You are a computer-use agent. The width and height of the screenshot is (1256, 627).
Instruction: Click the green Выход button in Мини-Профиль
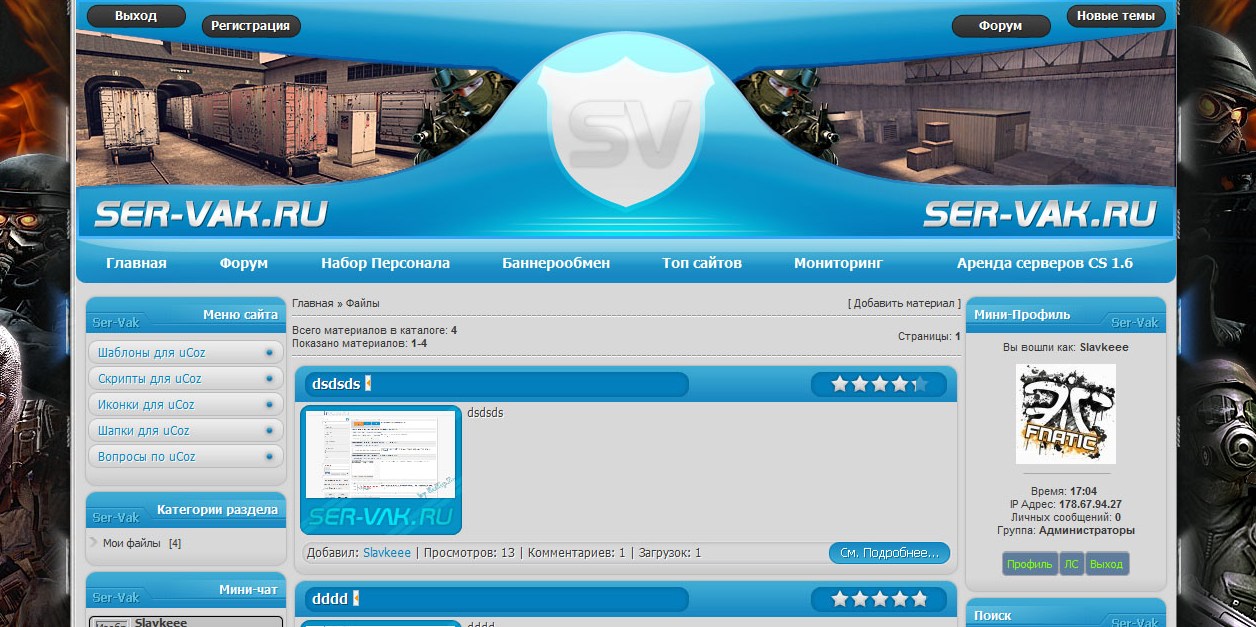pyautogui.click(x=1106, y=564)
